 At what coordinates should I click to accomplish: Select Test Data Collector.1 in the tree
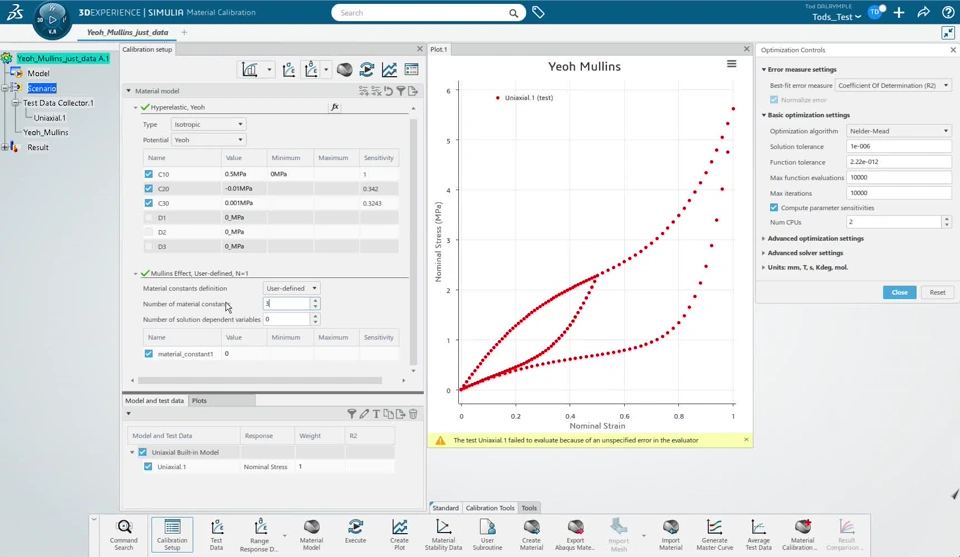click(x=58, y=103)
